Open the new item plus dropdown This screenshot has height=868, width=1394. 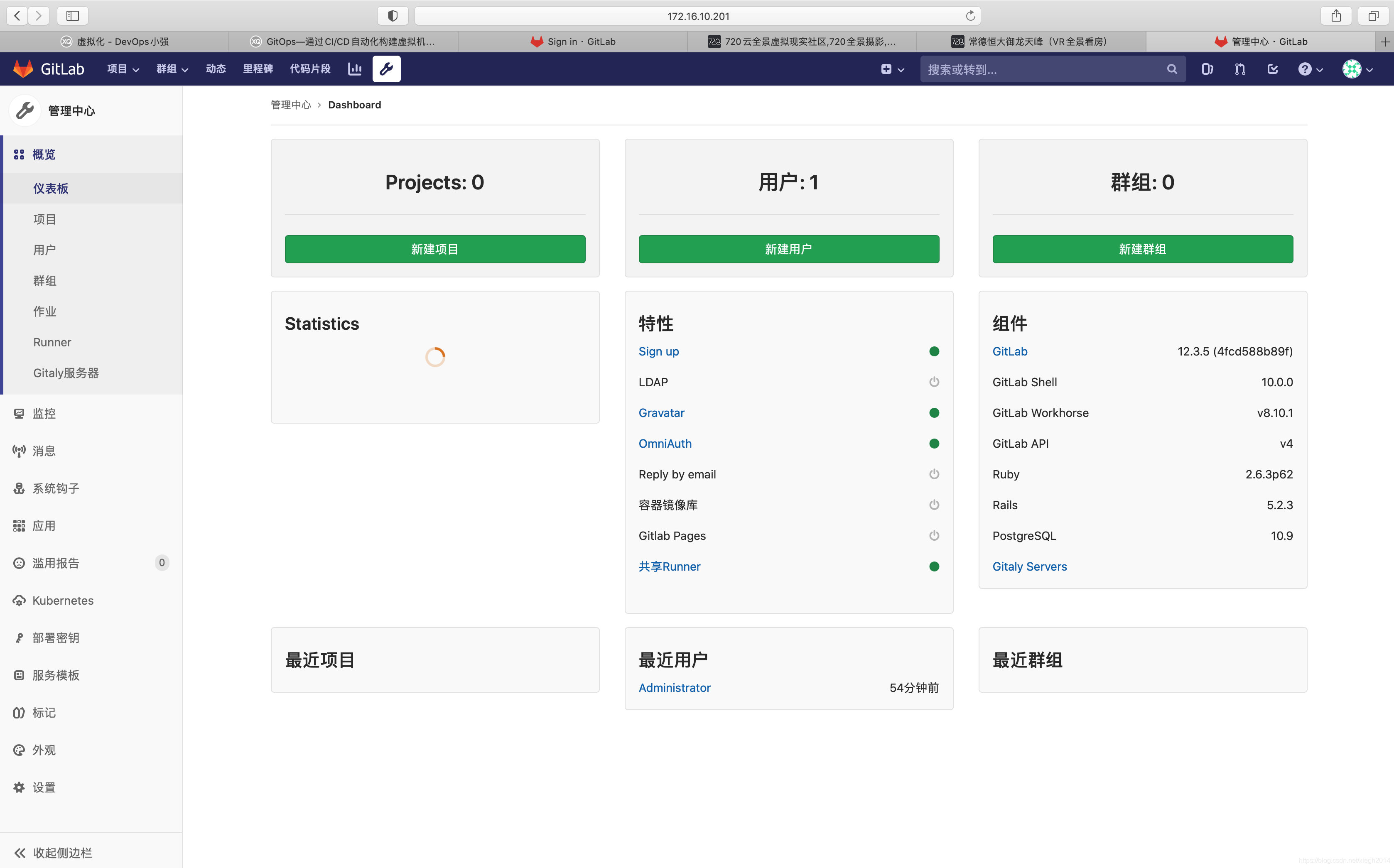[x=892, y=69]
